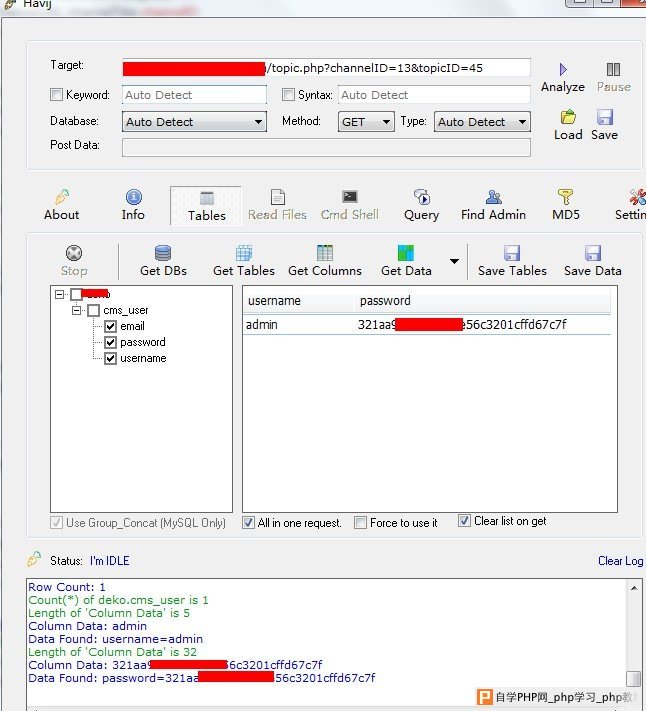Open the Database Auto Detect dropdown
The width and height of the screenshot is (646, 711).
point(194,122)
